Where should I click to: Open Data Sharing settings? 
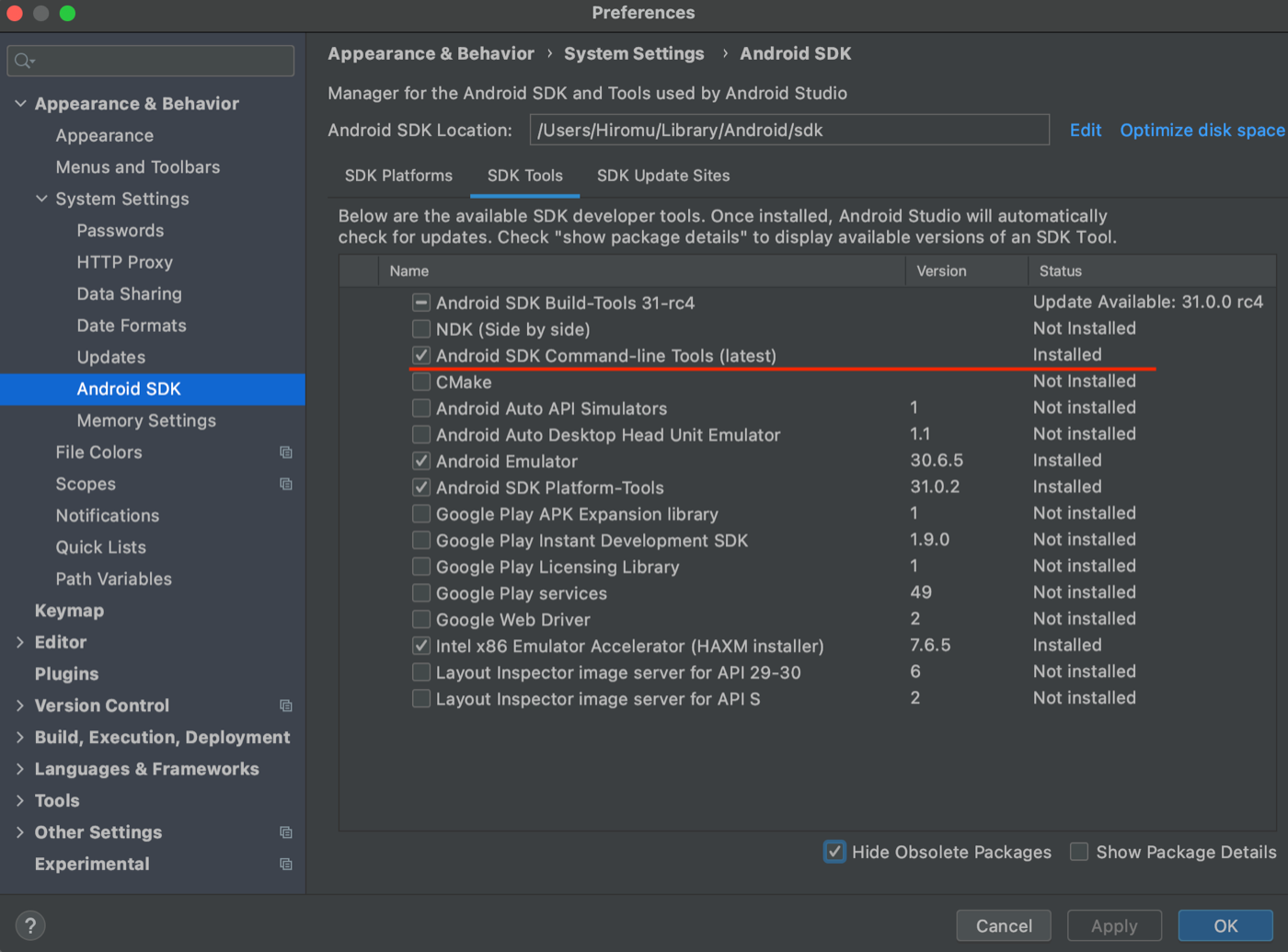[130, 294]
